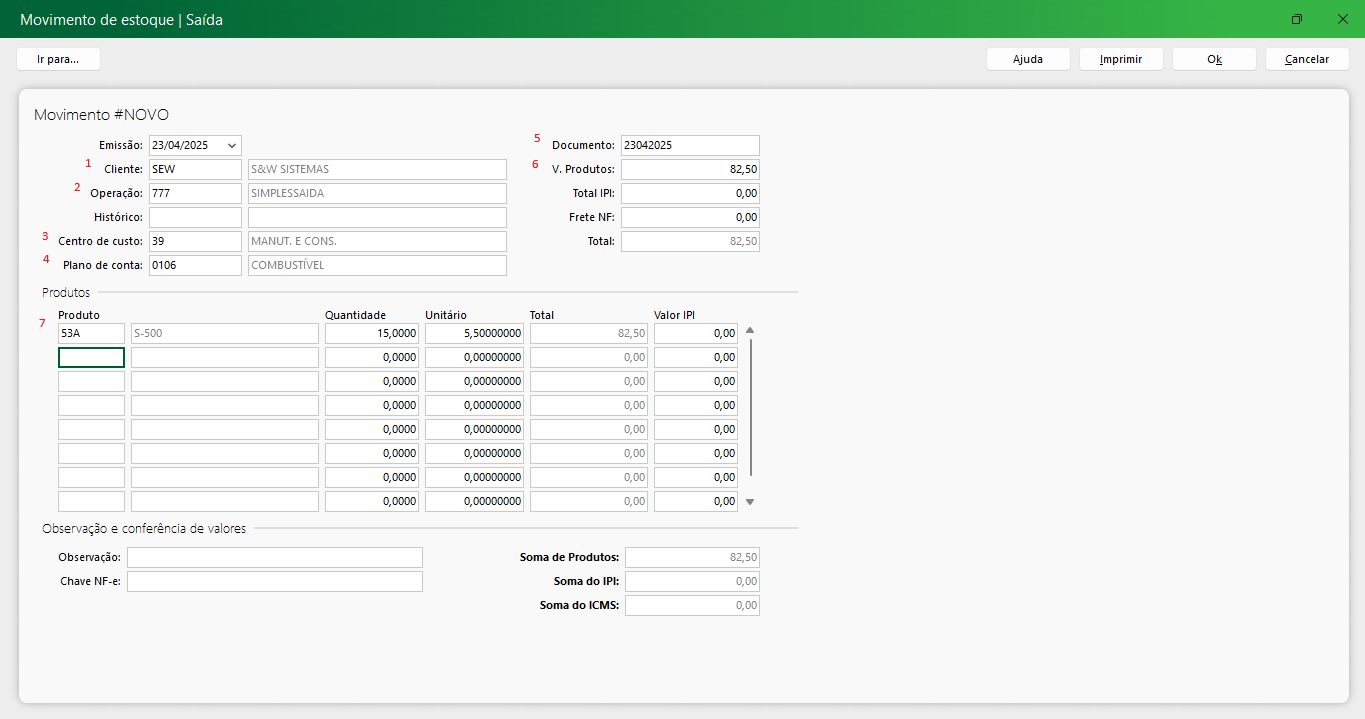Screen dimensions: 1365x719
Task: Click the Documento number field
Action: 690,145
